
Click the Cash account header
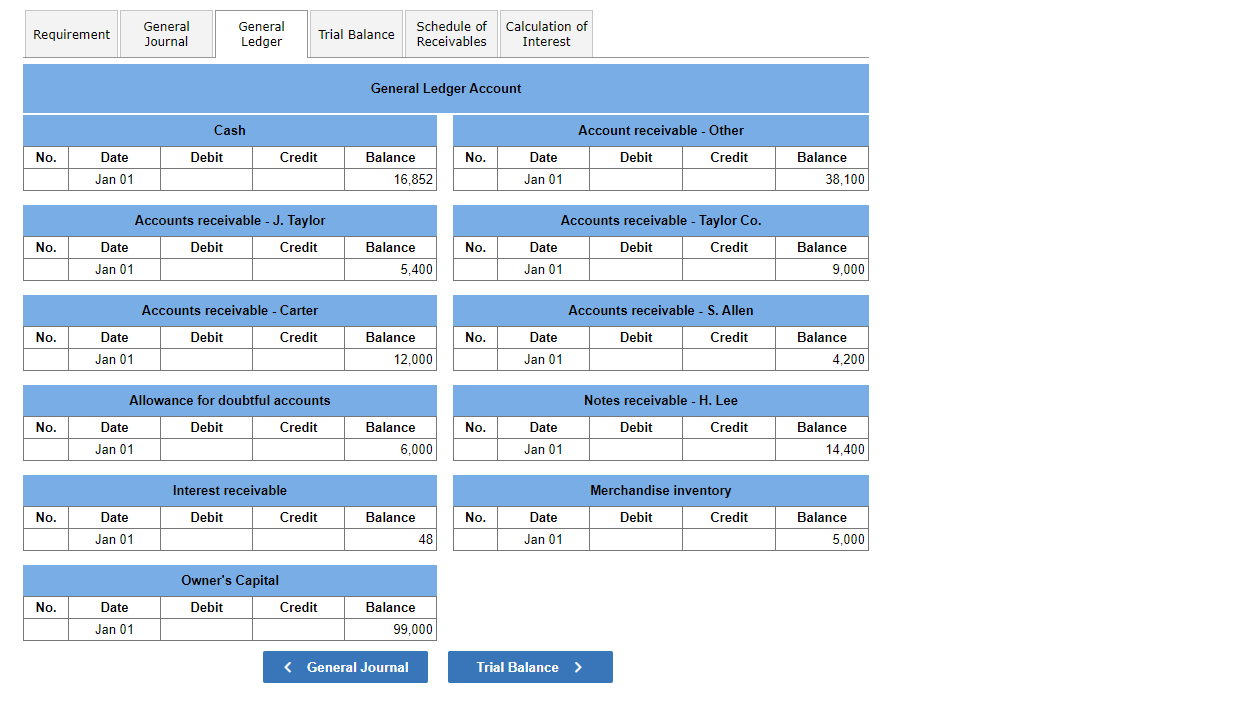coord(230,130)
